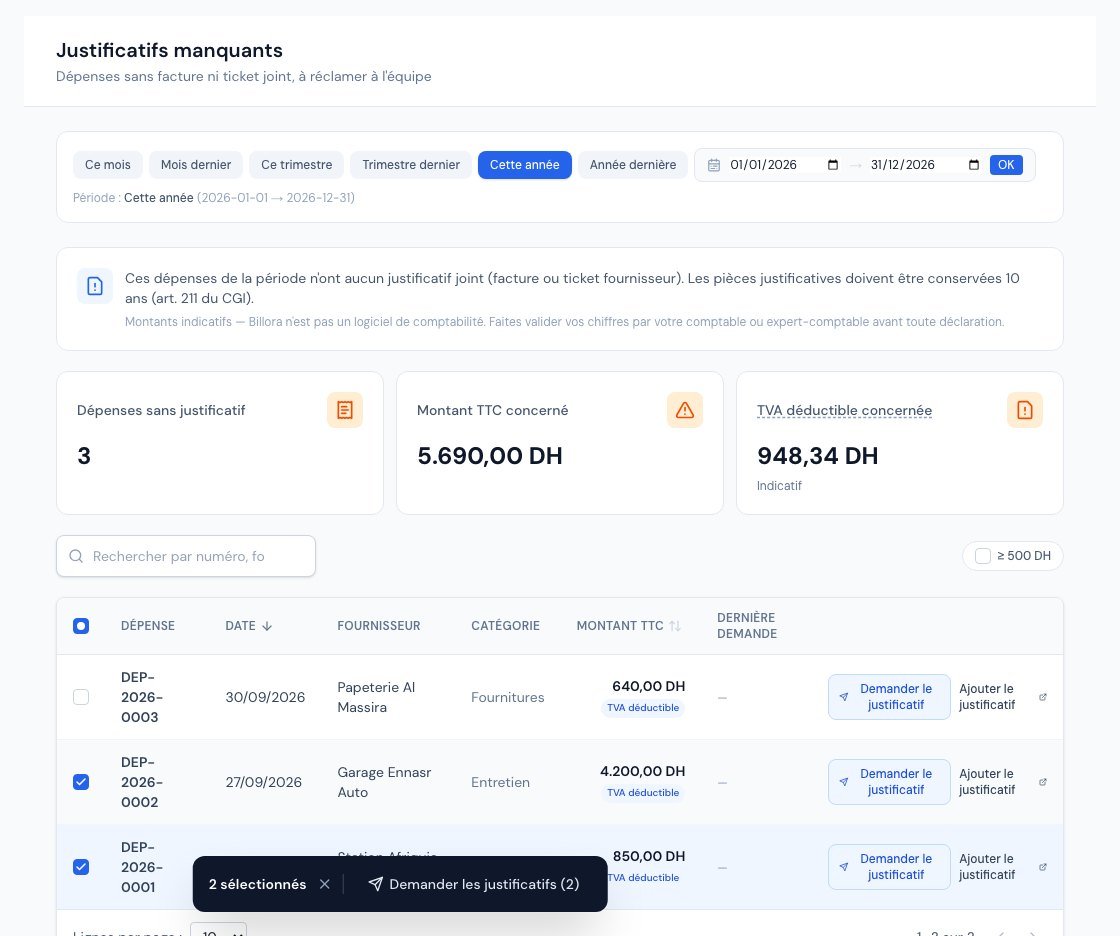Click the FOURNISSEUR column header
Screen dimensions: 1120x936
[379, 626]
